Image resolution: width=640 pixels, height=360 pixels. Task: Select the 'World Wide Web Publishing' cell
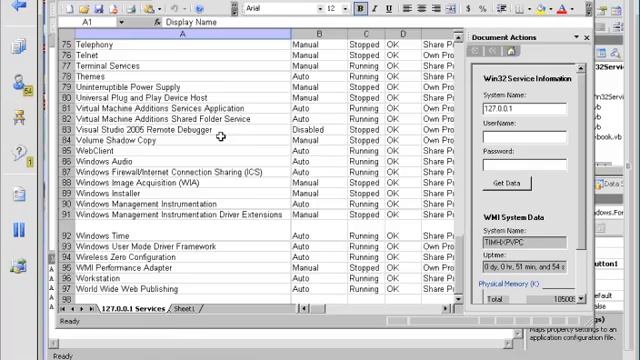pos(182,289)
